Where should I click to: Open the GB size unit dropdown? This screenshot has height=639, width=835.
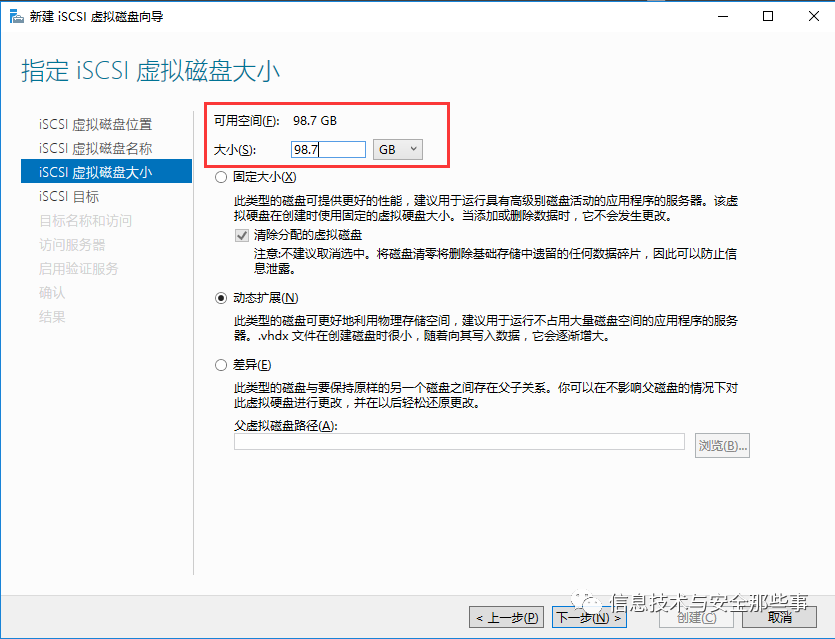coord(398,150)
